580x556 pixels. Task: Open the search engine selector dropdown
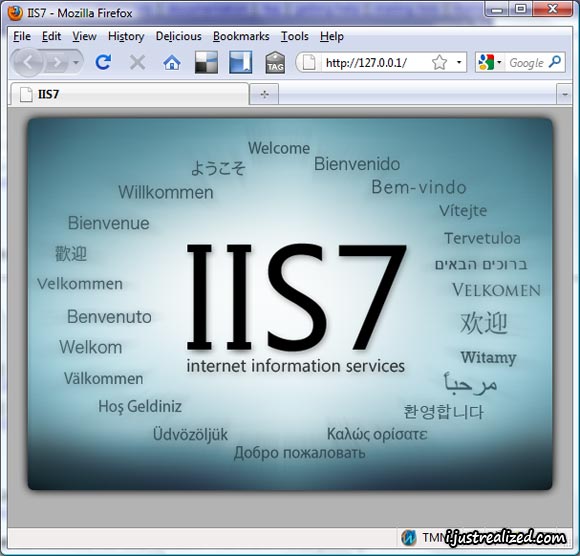pos(489,62)
